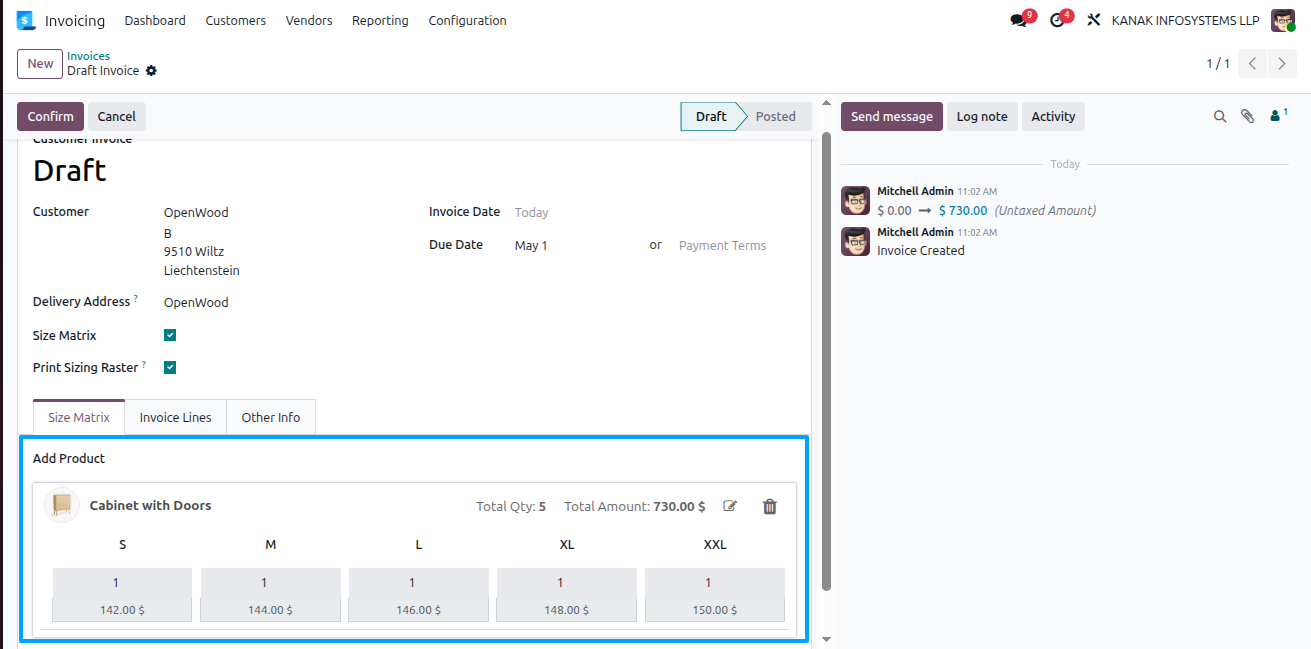Delete Cabinet with Doors from matrix
The image size is (1311, 649).
coord(769,506)
